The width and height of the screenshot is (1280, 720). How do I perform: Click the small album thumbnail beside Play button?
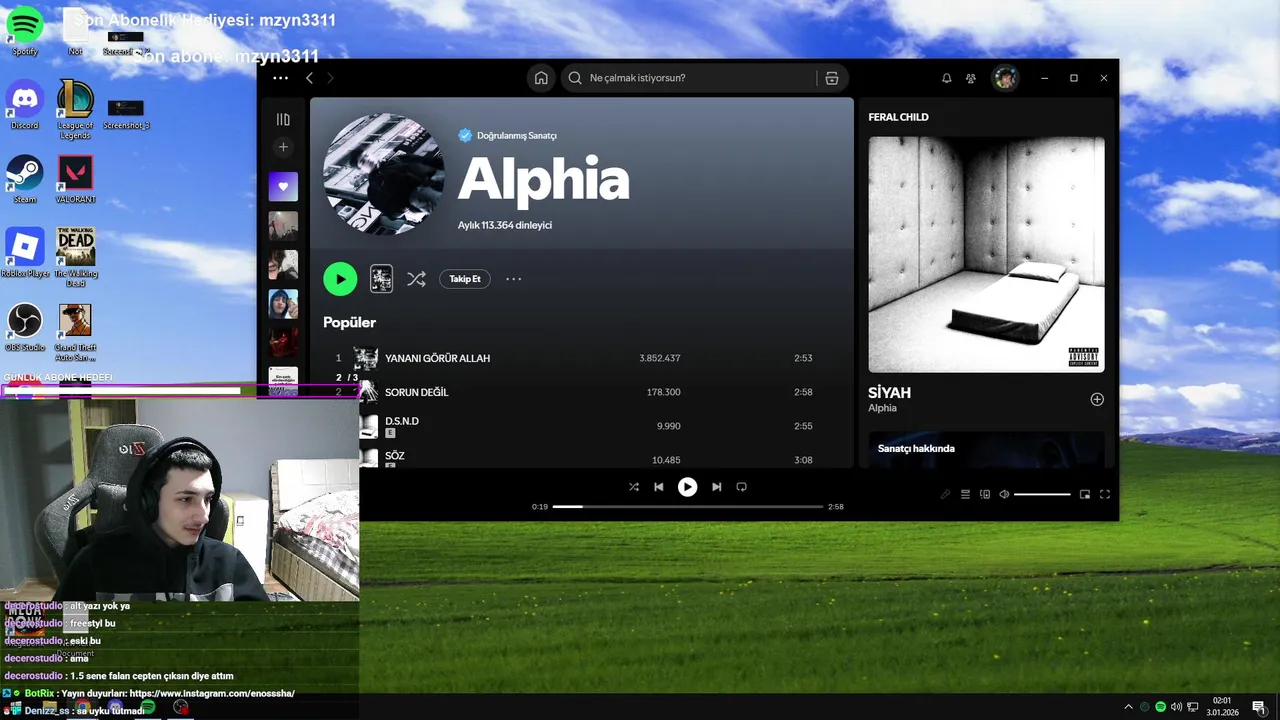point(381,279)
